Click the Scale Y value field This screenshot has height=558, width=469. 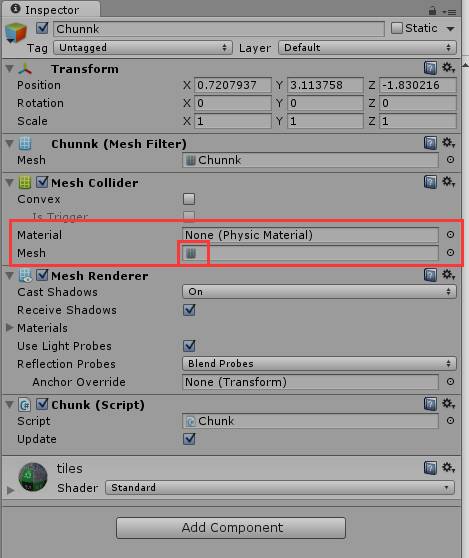click(325, 121)
